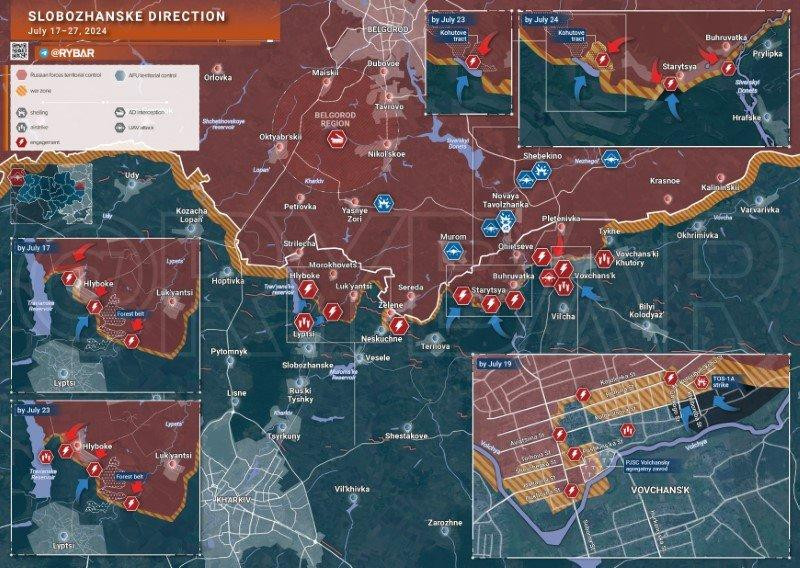Click the 'Zarozhne' label
Screen dimensions: 800x568
point(445,523)
